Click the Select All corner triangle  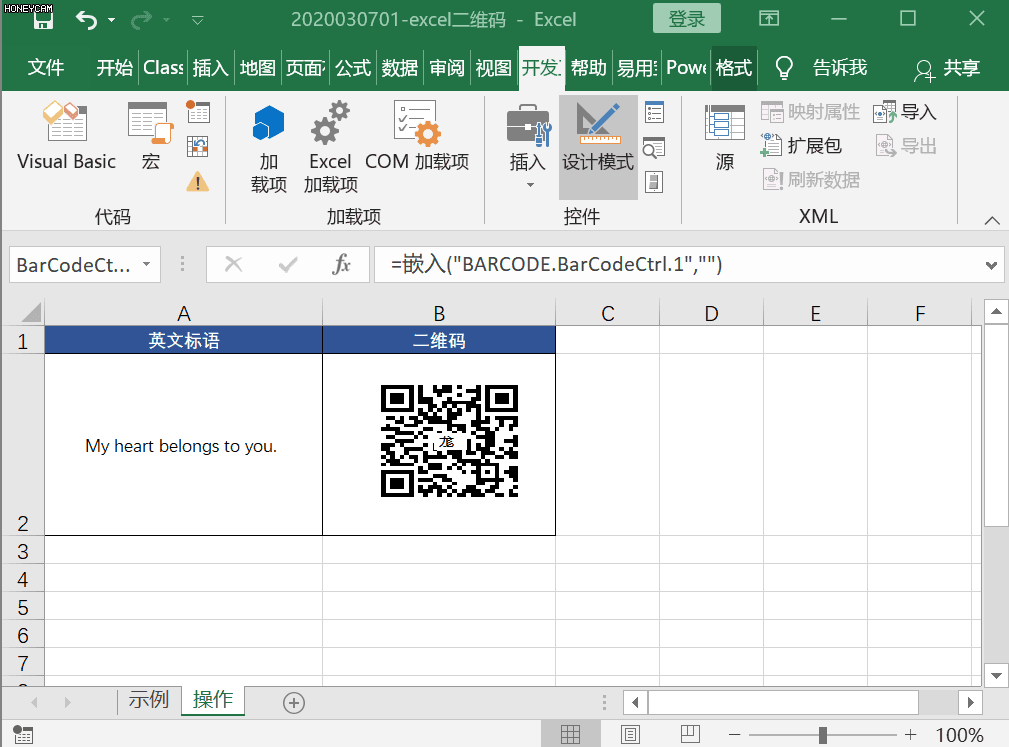tap(31, 313)
